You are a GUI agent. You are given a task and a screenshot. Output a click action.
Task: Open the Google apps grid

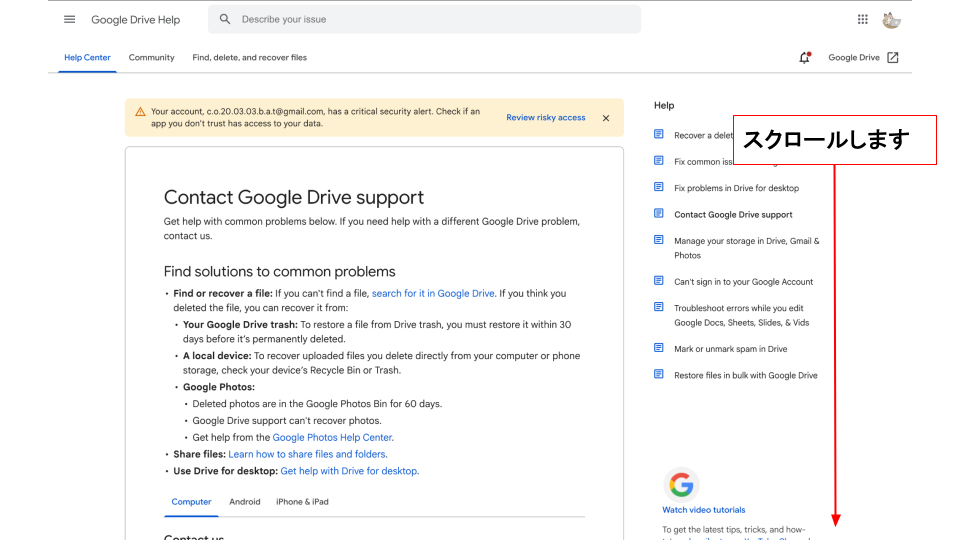863,19
